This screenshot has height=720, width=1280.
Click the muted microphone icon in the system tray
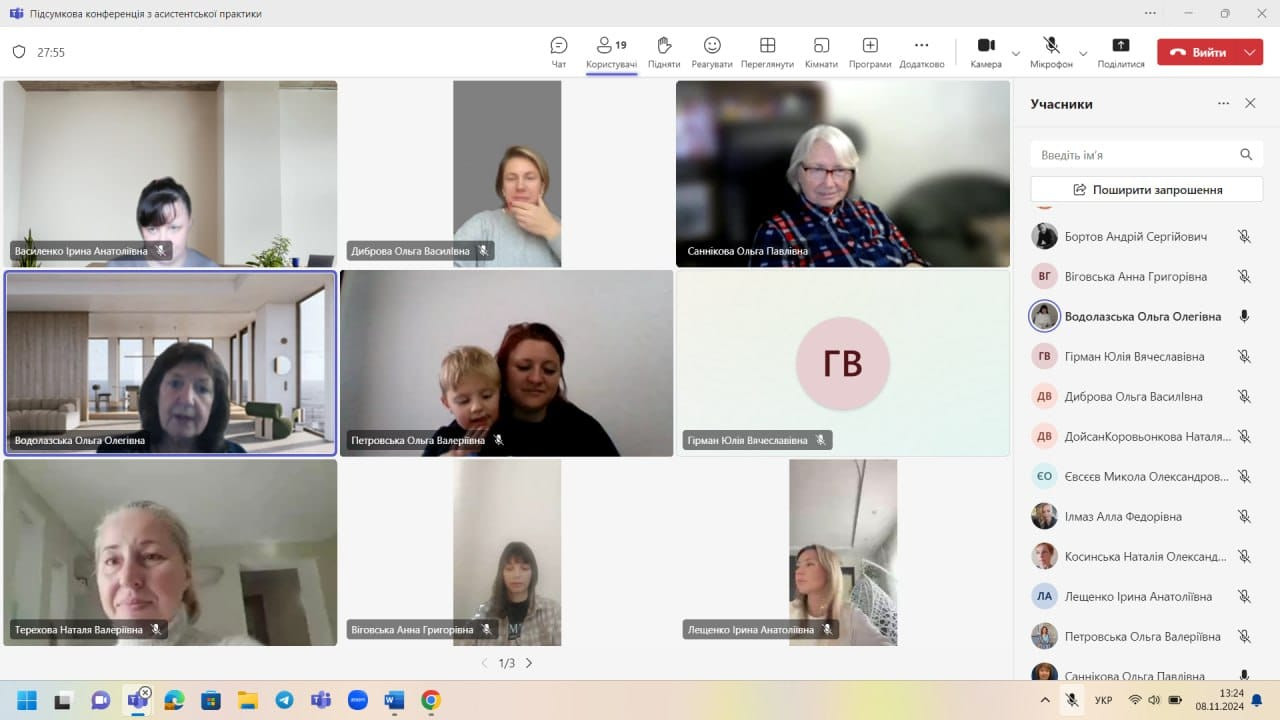coord(1072,700)
